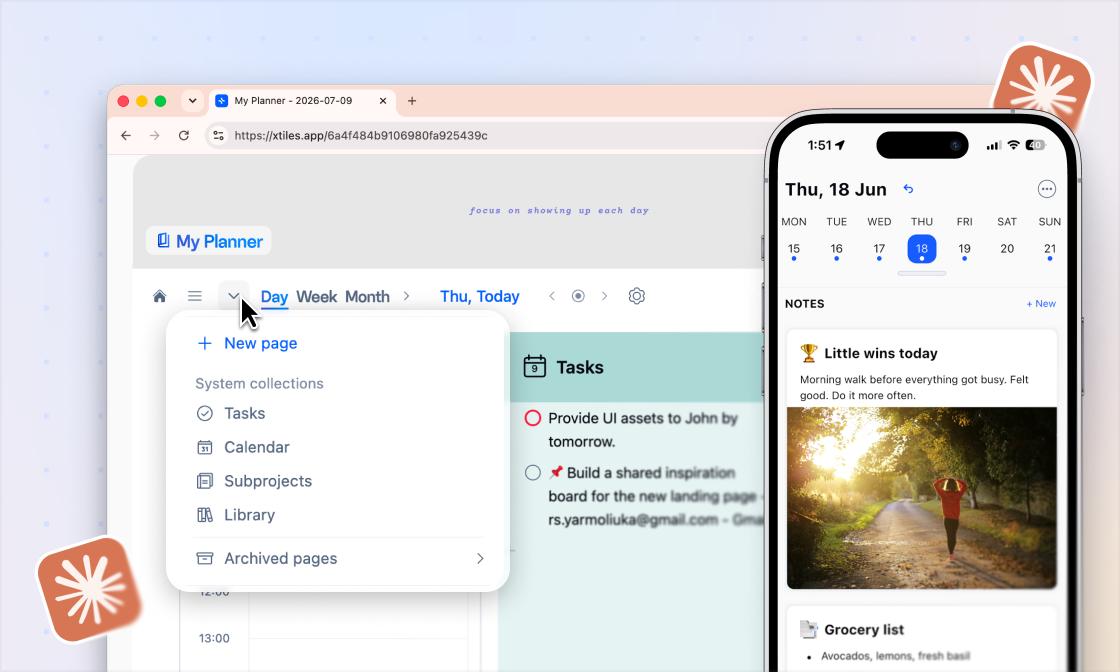The width and height of the screenshot is (1120, 672).
Task: Switch to the Week view tab
Action: (316, 296)
